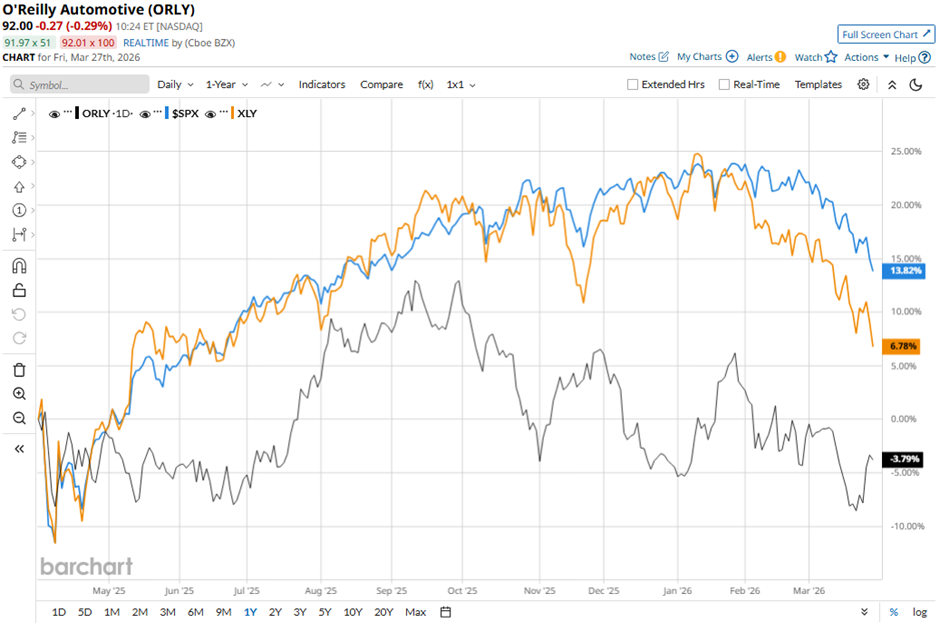Select the 2Y range button
The width and height of the screenshot is (940, 623).
275,612
